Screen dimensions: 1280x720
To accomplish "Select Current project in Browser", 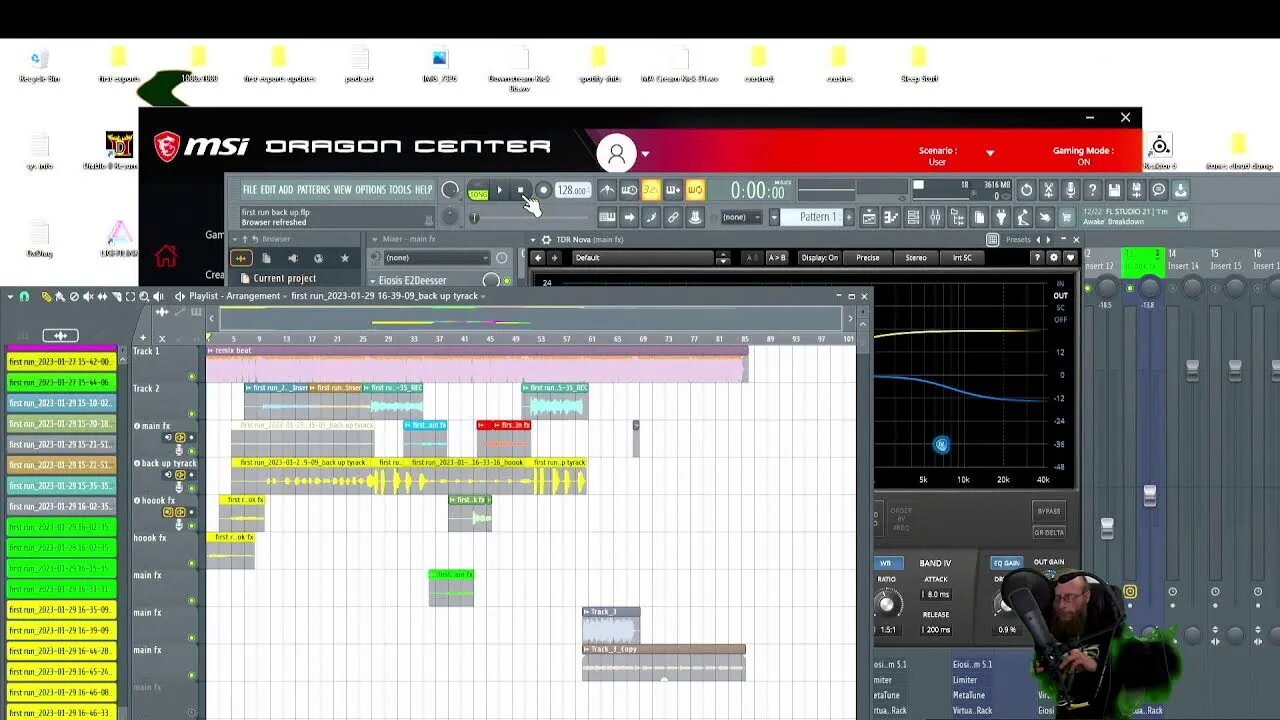I will pos(285,278).
